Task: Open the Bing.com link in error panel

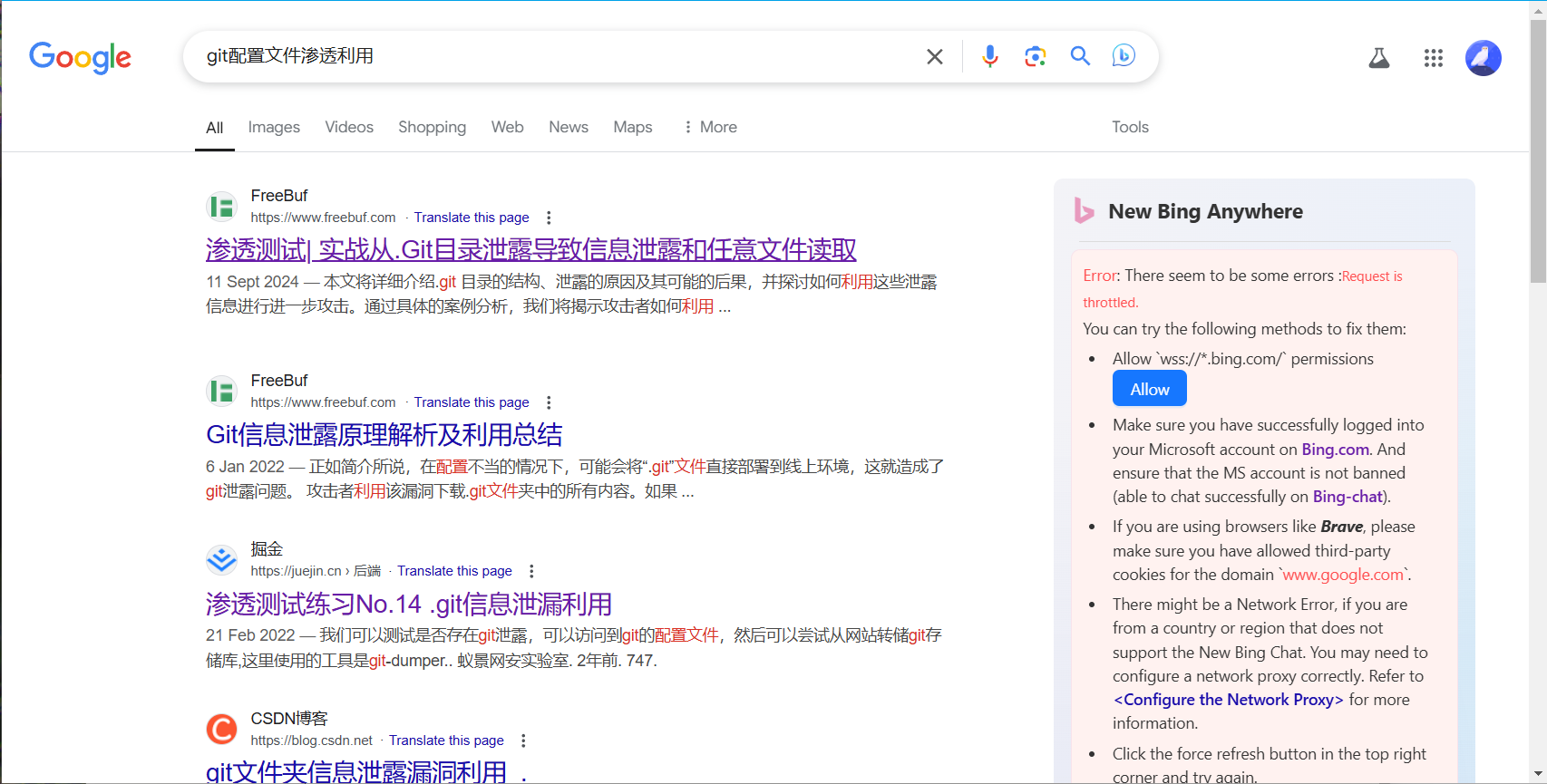Action: (x=1336, y=450)
